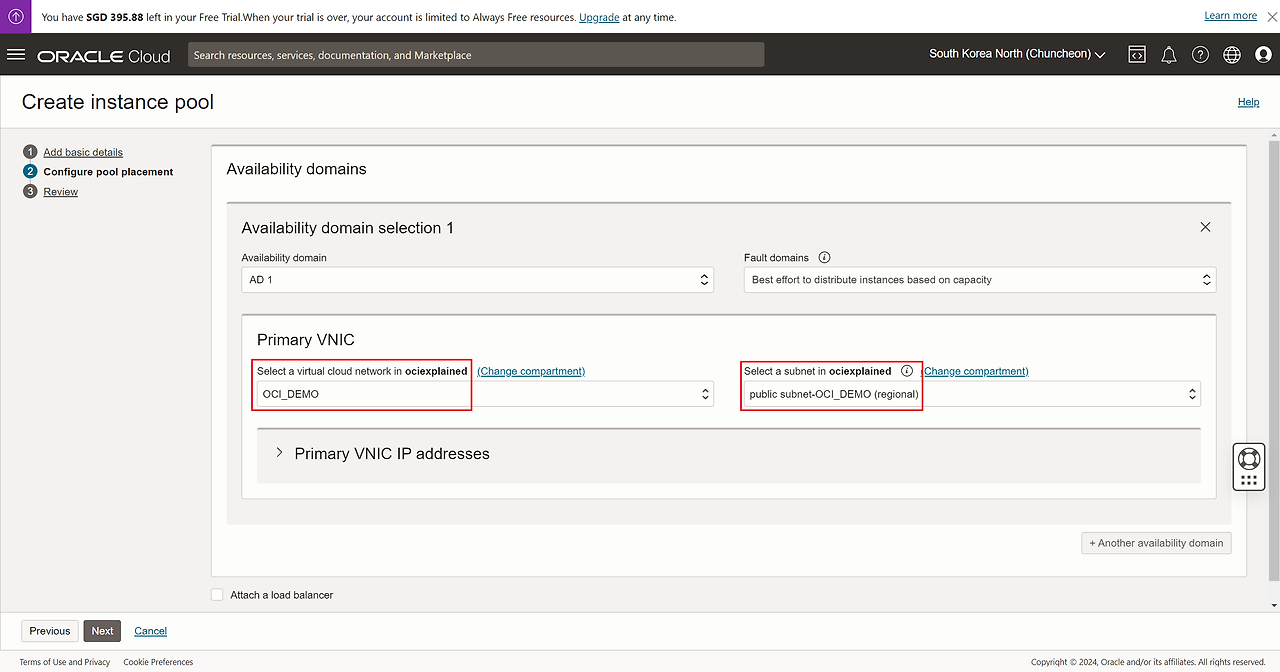Open the user profile avatar menu
Screen dimensions: 1280x672
tap(1263, 55)
